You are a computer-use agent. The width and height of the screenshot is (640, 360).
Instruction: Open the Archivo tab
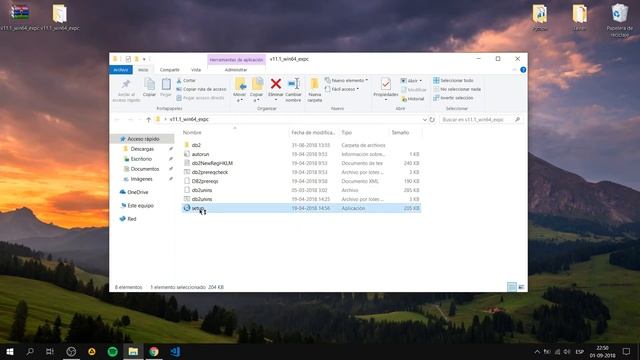pos(121,70)
